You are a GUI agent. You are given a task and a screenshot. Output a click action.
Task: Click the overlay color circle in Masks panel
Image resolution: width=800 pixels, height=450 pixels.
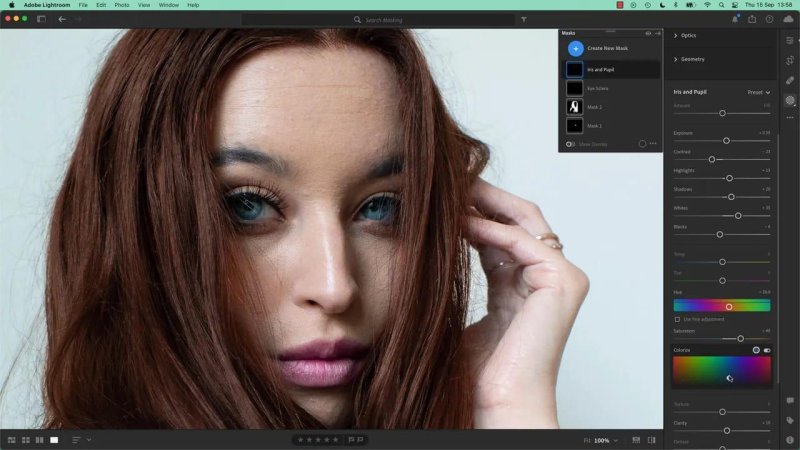(642, 144)
